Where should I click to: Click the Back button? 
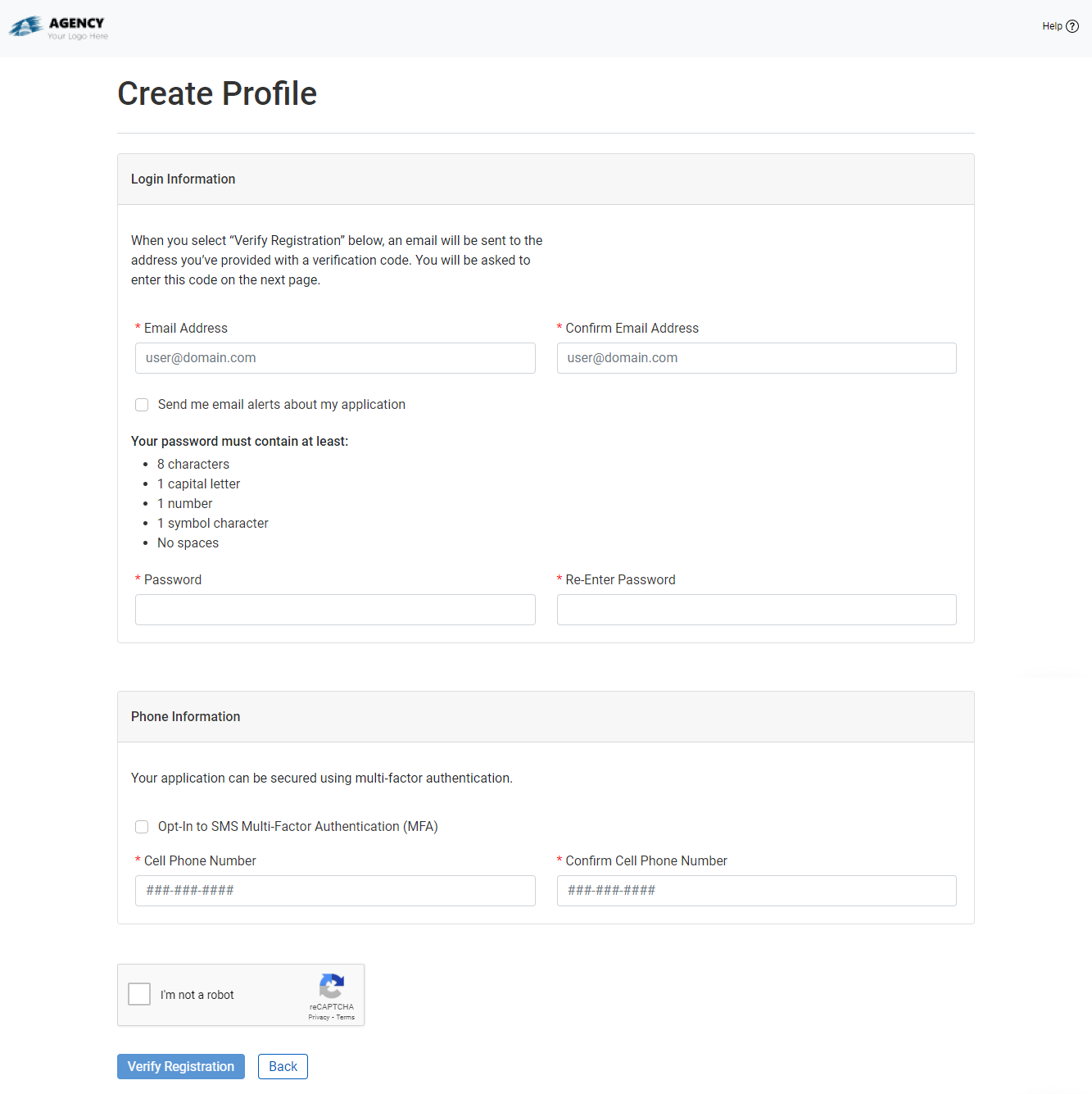pyautogui.click(x=283, y=1066)
